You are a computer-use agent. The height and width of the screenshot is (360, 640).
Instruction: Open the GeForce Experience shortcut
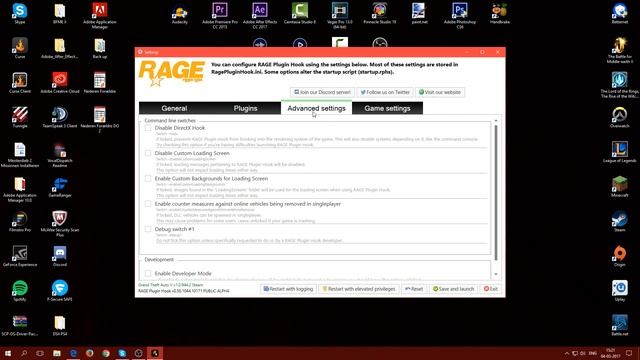pyautogui.click(x=20, y=256)
